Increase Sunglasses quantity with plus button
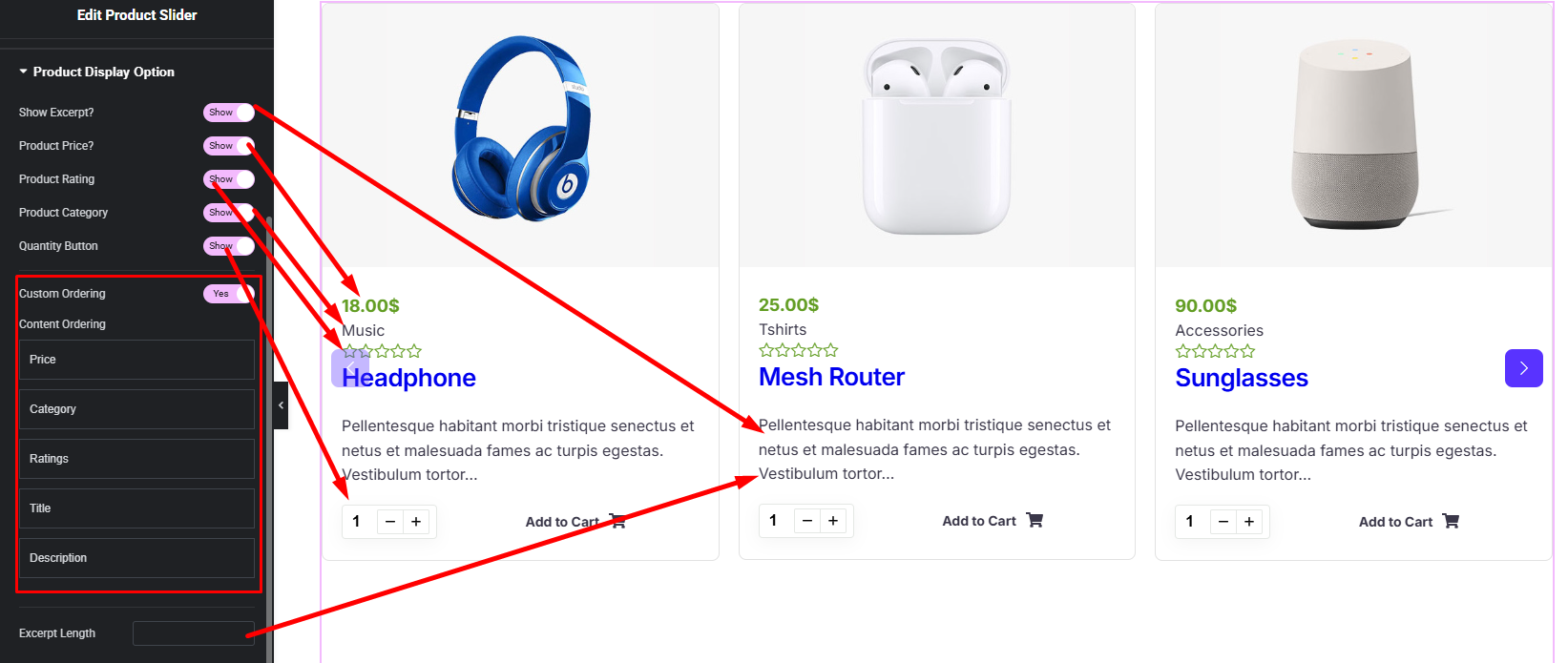Screen dimensions: 1568x663 [x=1249, y=522]
